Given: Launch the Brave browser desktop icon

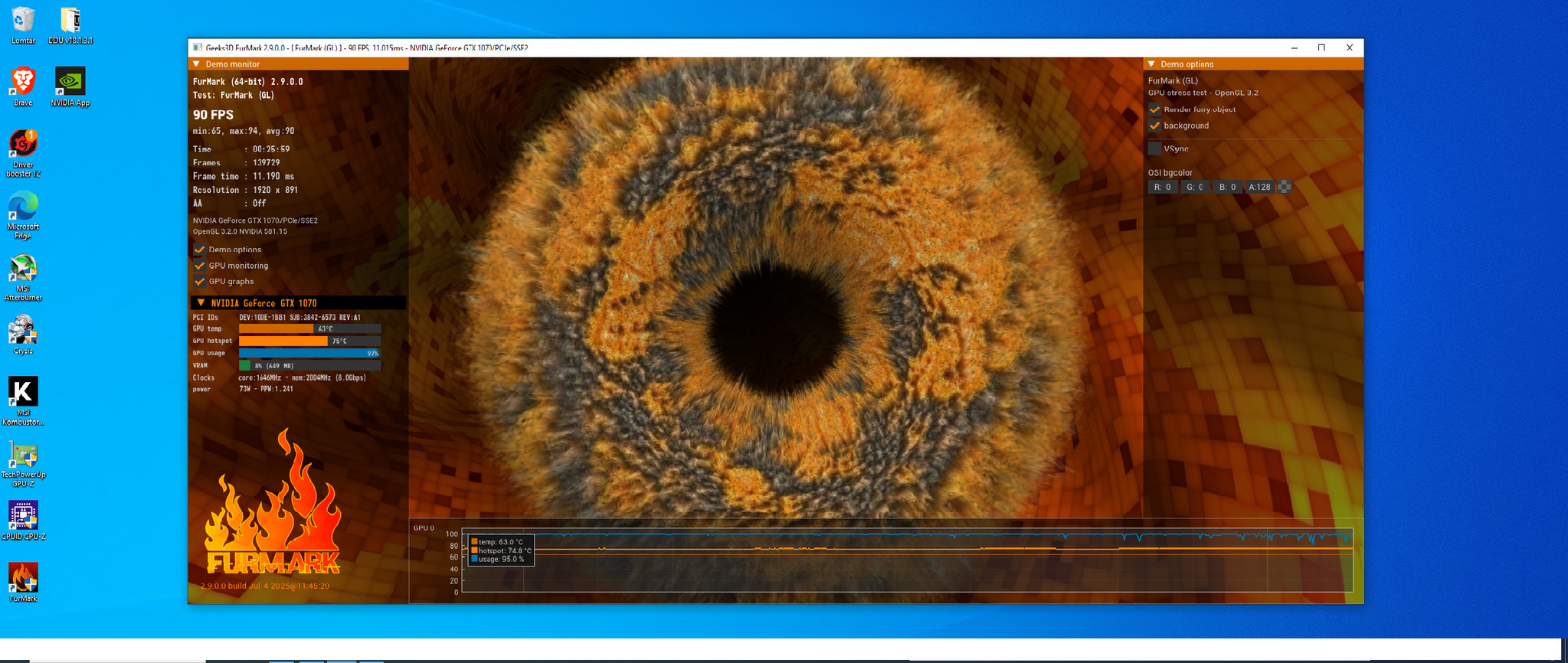Looking at the screenshot, I should (23, 86).
